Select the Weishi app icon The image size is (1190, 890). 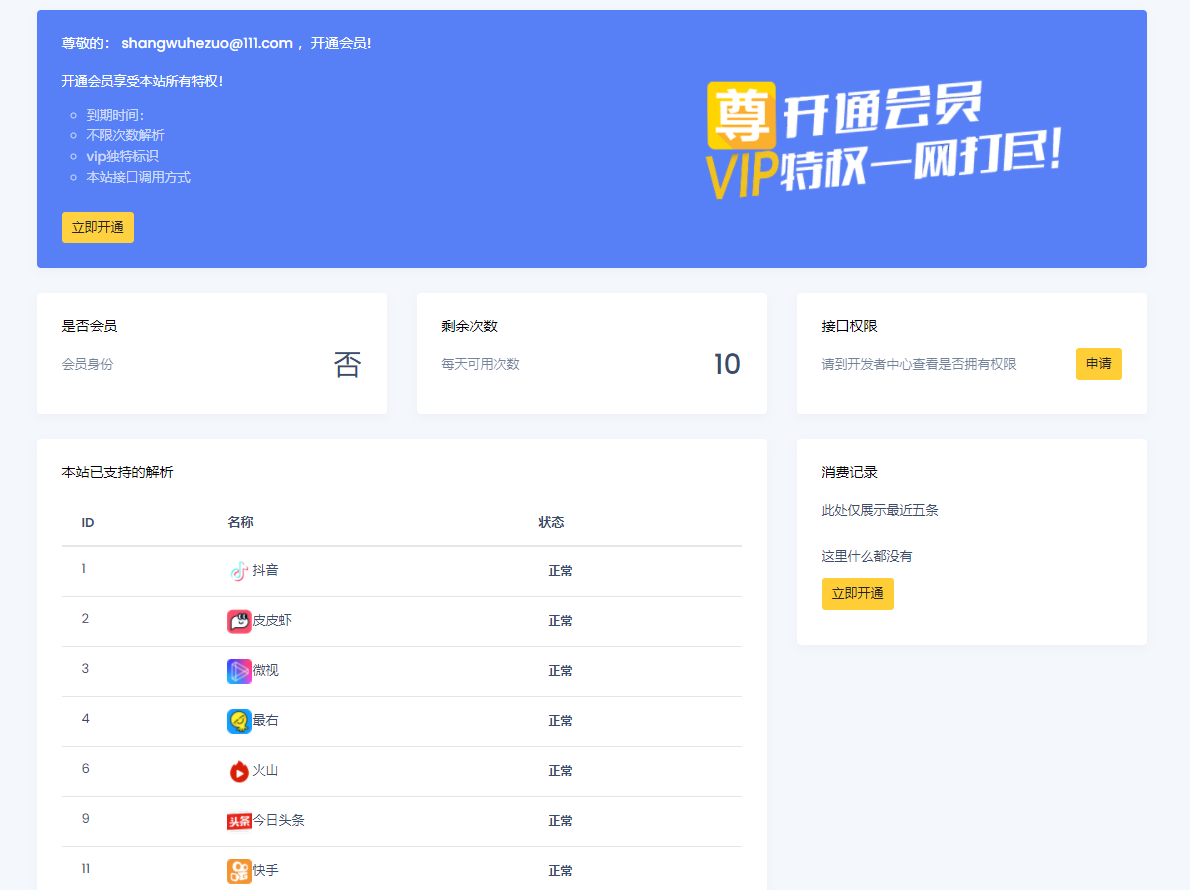pos(239,671)
